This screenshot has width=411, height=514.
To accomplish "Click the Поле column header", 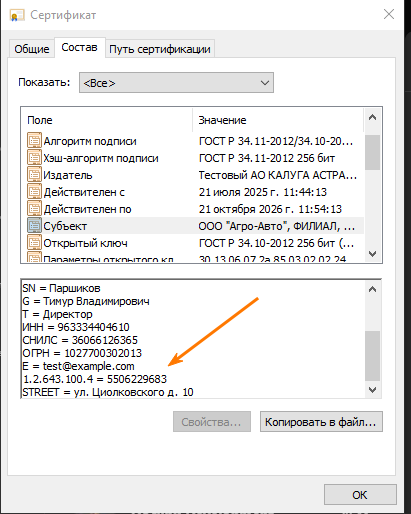I will tap(107, 120).
